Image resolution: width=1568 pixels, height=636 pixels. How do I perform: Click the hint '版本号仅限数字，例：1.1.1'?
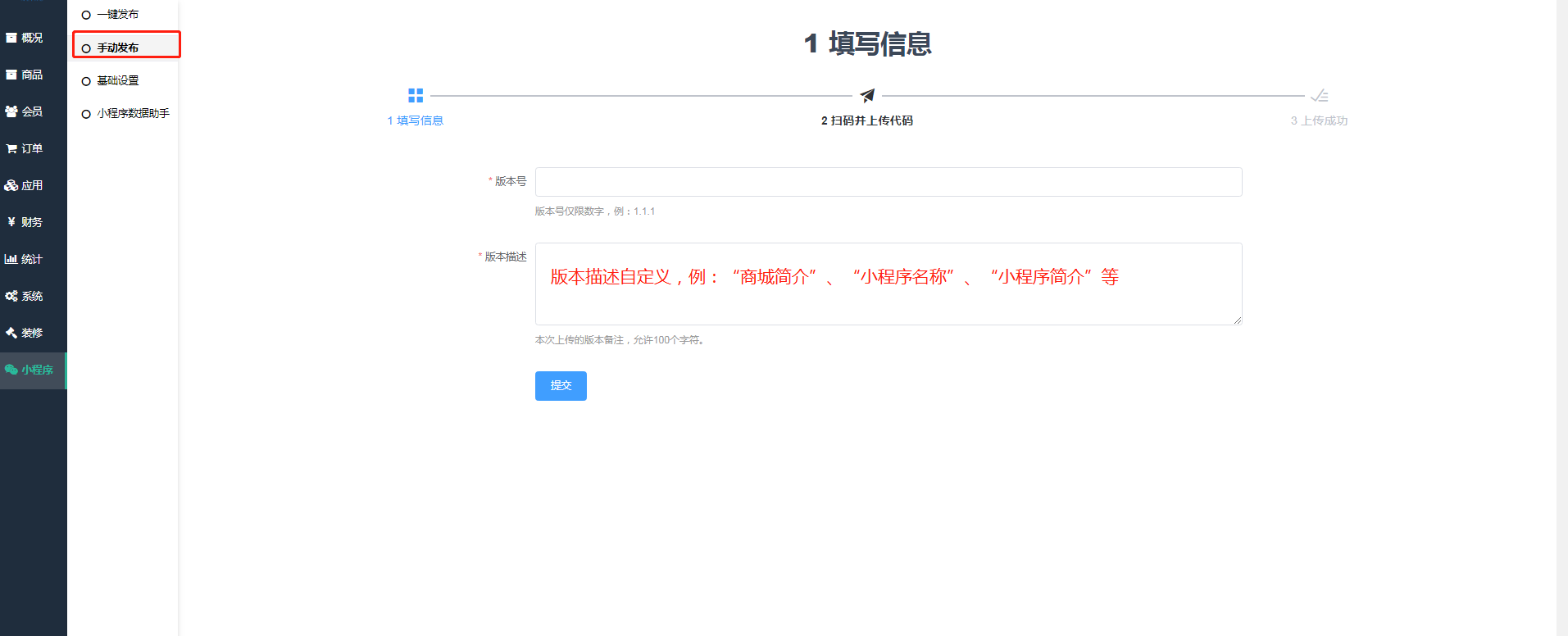(595, 211)
